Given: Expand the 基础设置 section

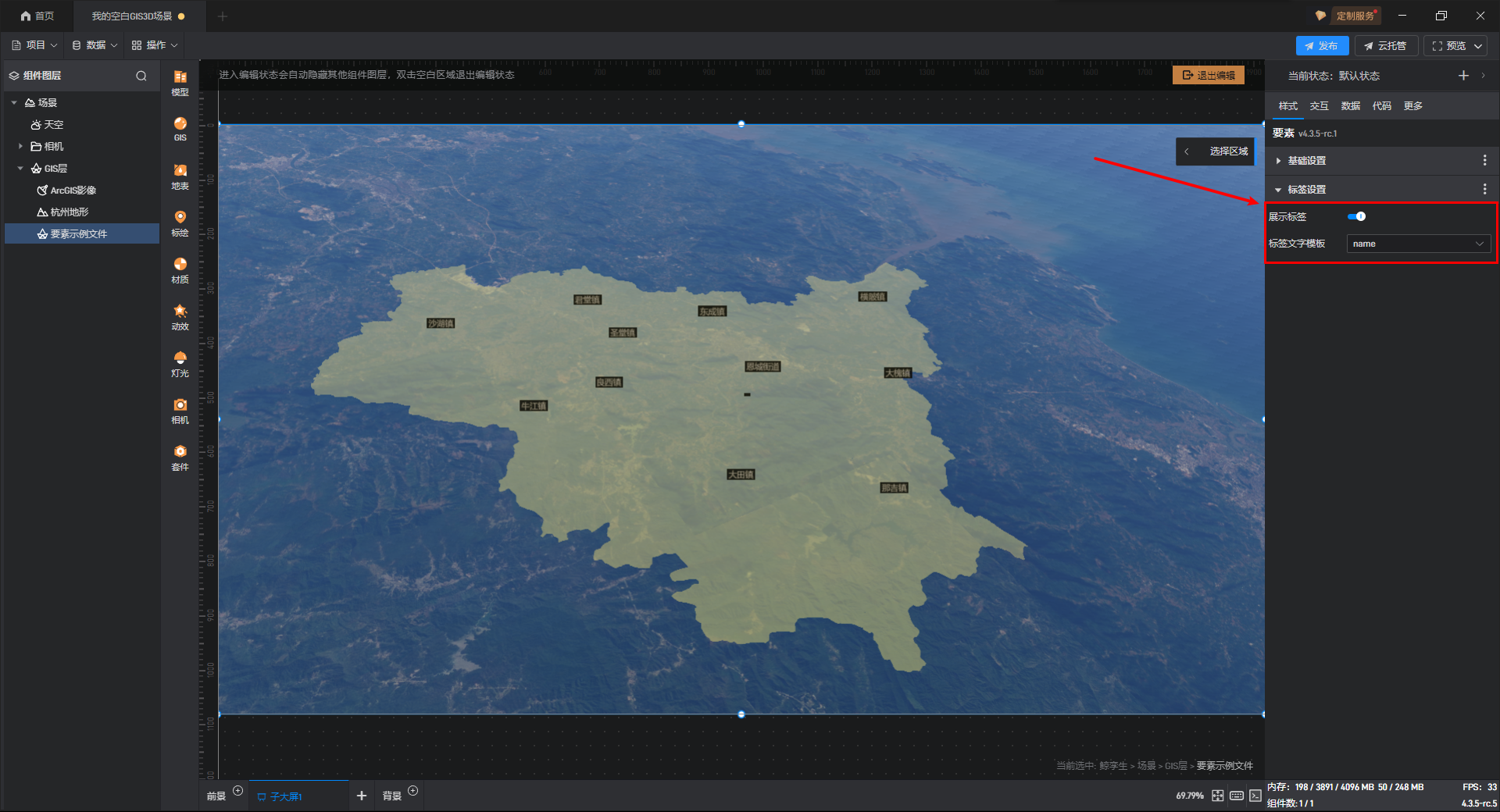Looking at the screenshot, I should pos(1278,161).
